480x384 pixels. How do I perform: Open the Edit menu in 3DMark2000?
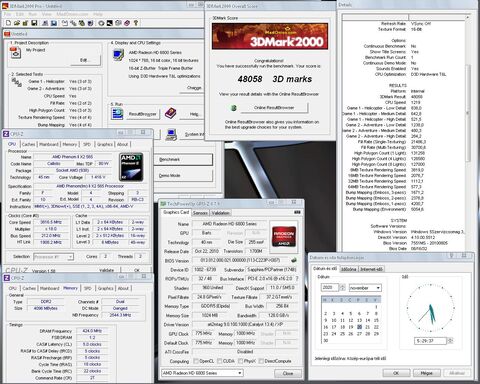(20, 14)
